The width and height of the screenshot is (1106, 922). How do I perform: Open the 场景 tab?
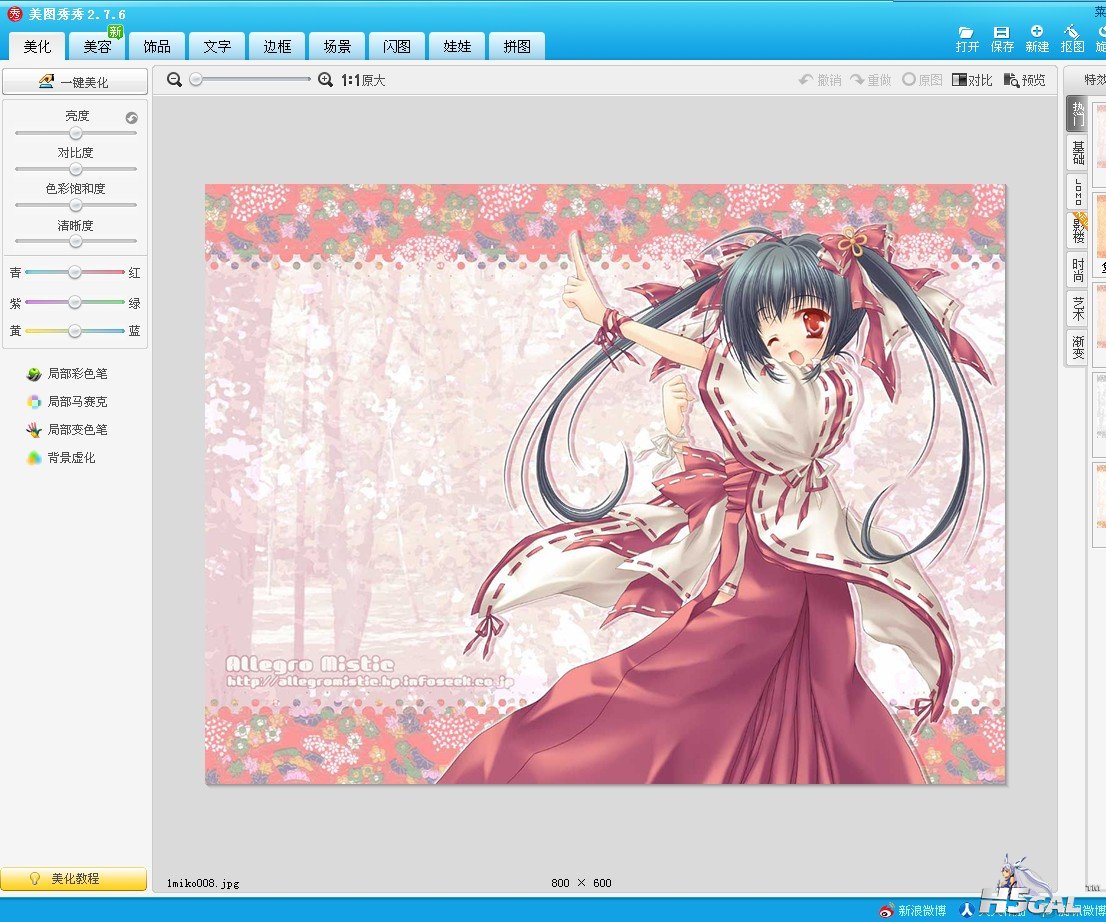point(336,47)
